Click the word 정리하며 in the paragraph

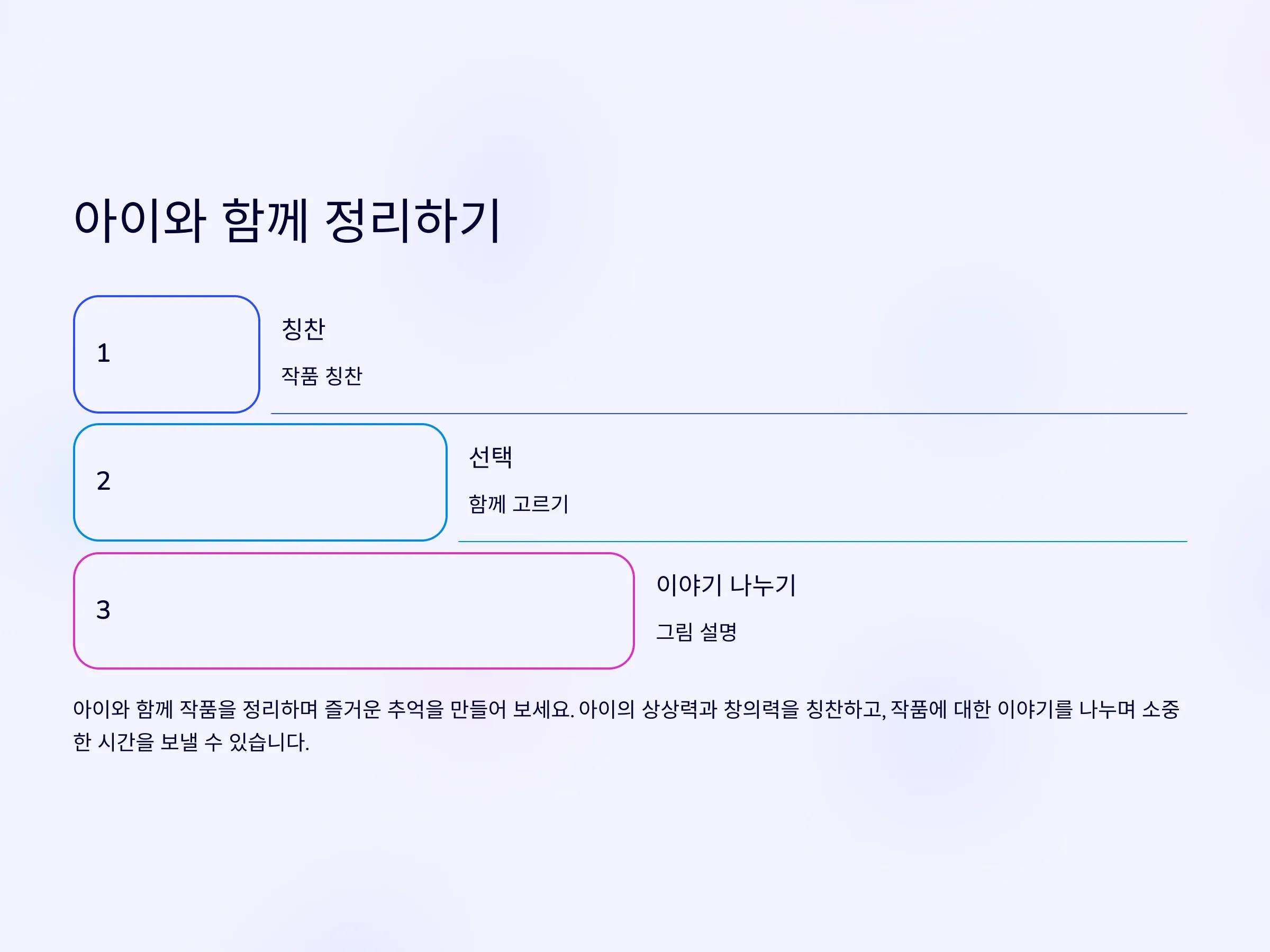(x=279, y=709)
